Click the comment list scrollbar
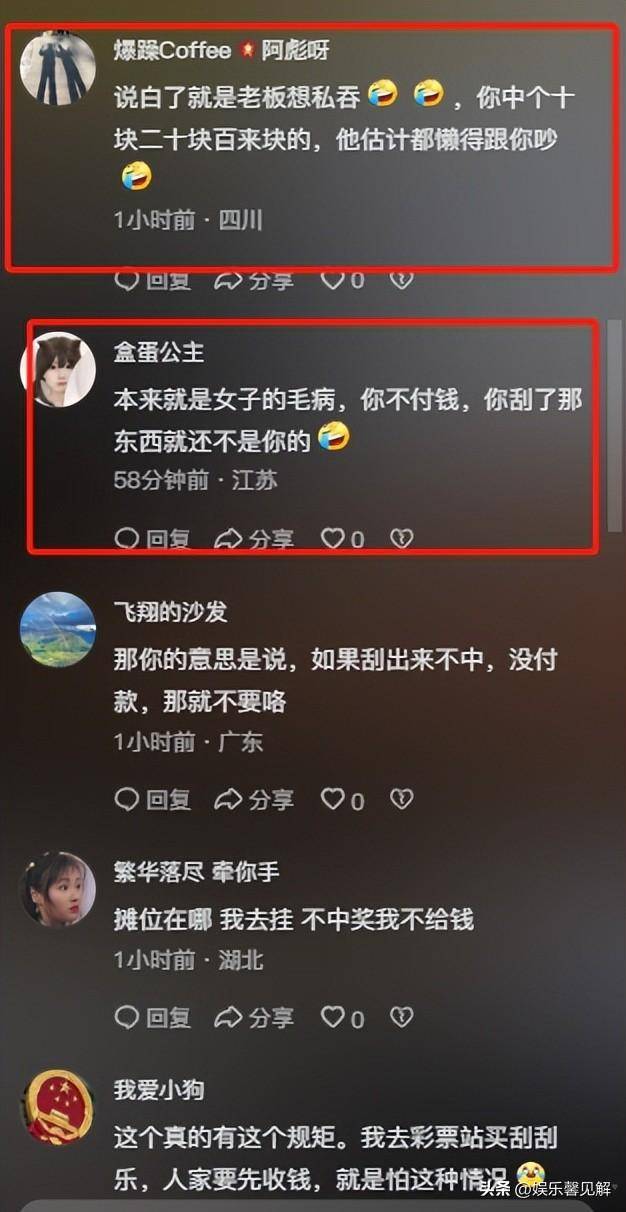The image size is (626, 1212). click(x=615, y=425)
